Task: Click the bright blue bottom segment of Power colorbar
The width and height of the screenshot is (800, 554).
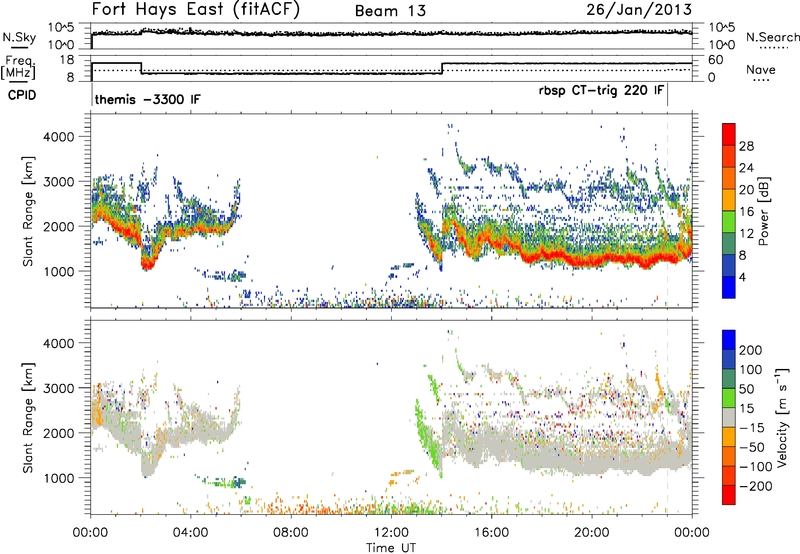Action: [729, 287]
